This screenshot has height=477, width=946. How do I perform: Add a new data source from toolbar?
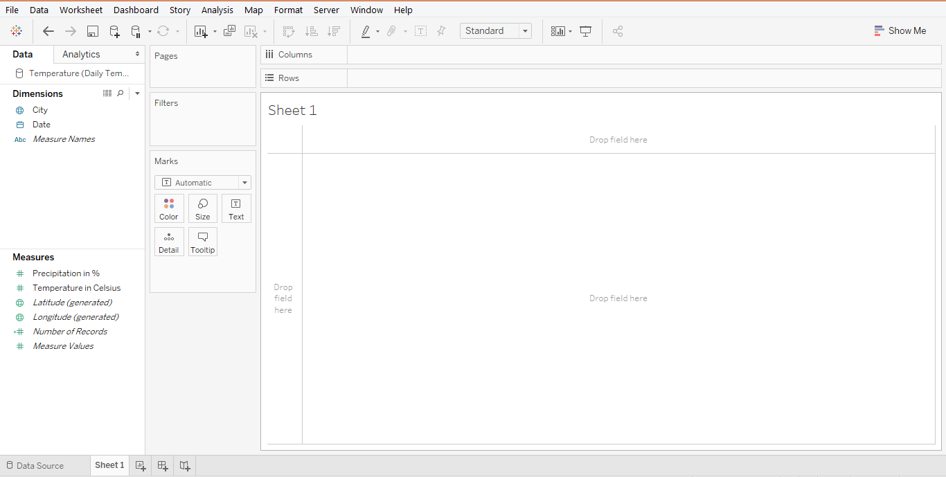pos(114,31)
